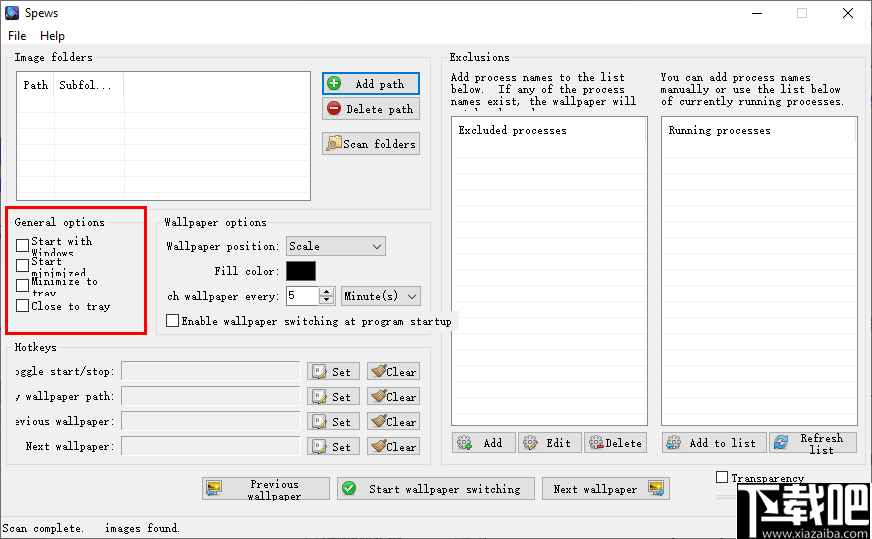872x539 pixels.
Task: Click the Add to list button label
Action: (722, 443)
